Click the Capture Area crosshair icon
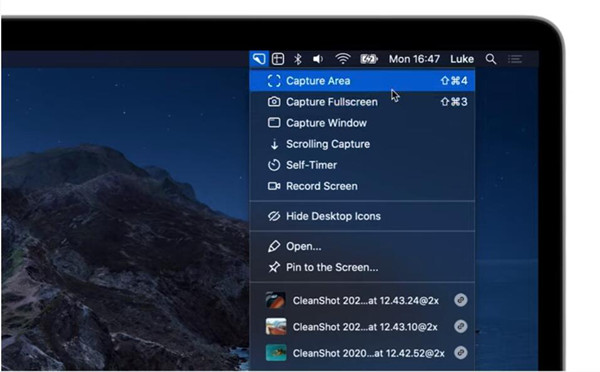 [x=274, y=81]
